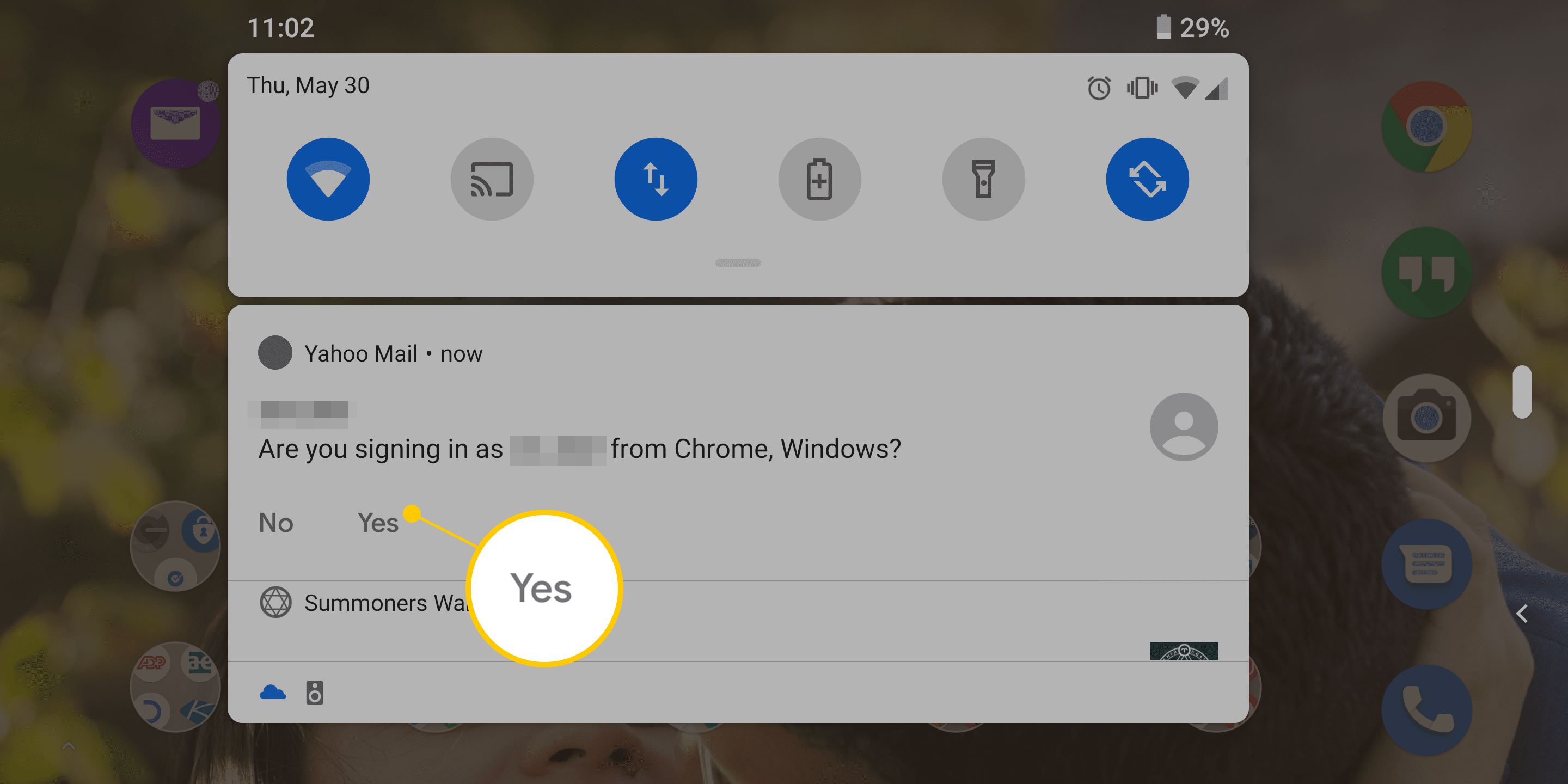This screenshot has width=1568, height=784.
Task: Open the Messages app
Action: click(1426, 563)
